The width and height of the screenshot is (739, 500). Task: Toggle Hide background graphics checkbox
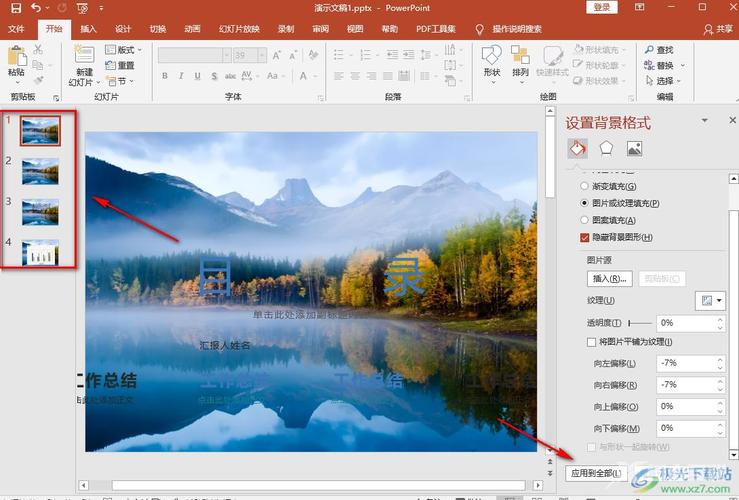click(x=585, y=238)
